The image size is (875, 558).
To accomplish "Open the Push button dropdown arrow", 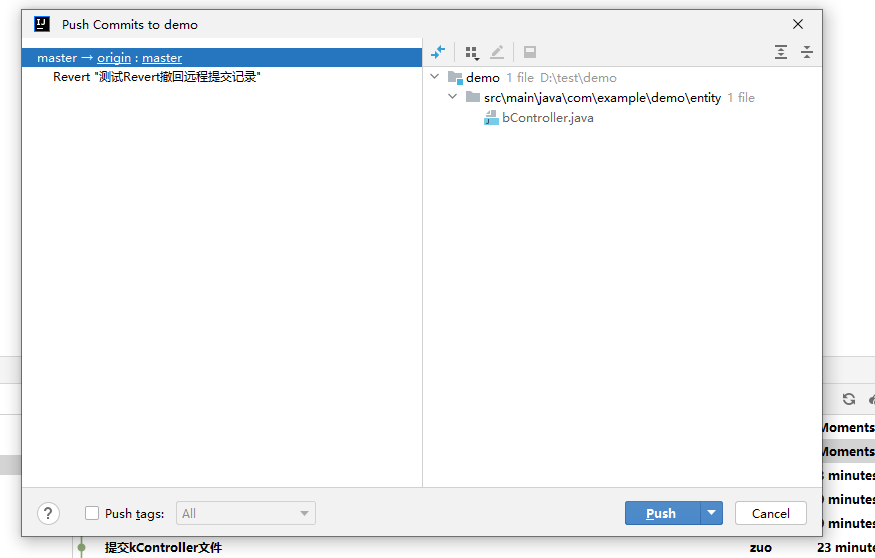I will (x=711, y=513).
